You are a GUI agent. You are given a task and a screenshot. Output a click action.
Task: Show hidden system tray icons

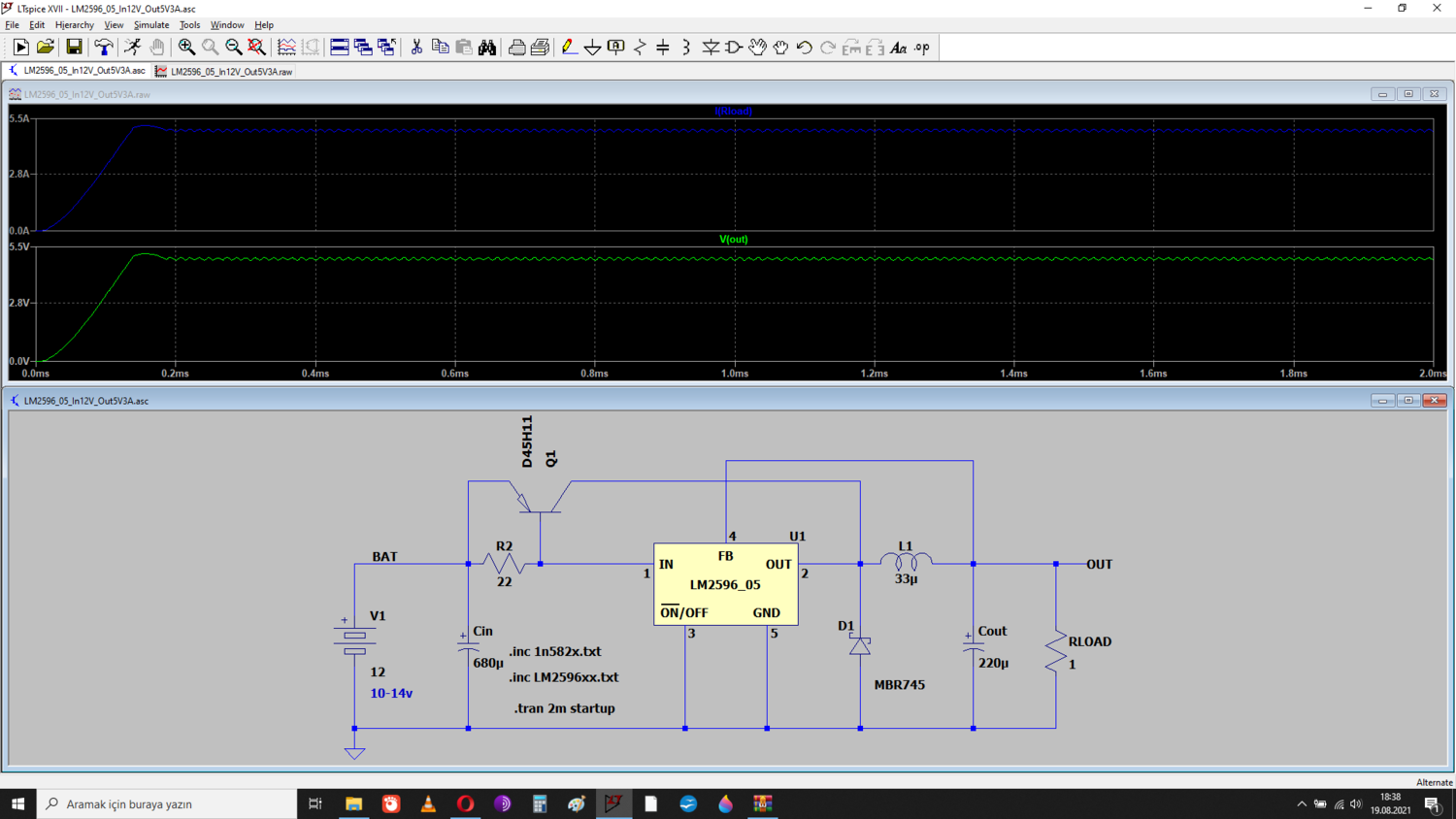[1302, 803]
